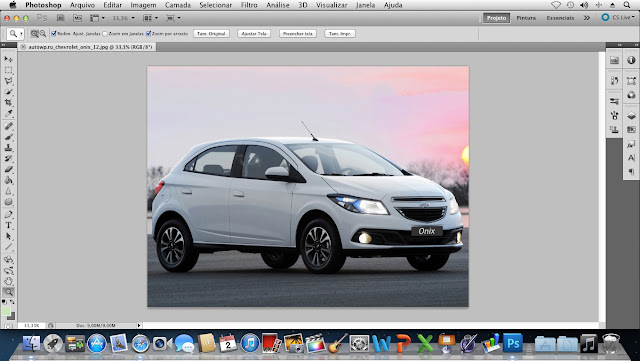Image resolution: width=640 pixels, height=361 pixels.
Task: Select the Healing Brush tool
Action: click(8, 126)
